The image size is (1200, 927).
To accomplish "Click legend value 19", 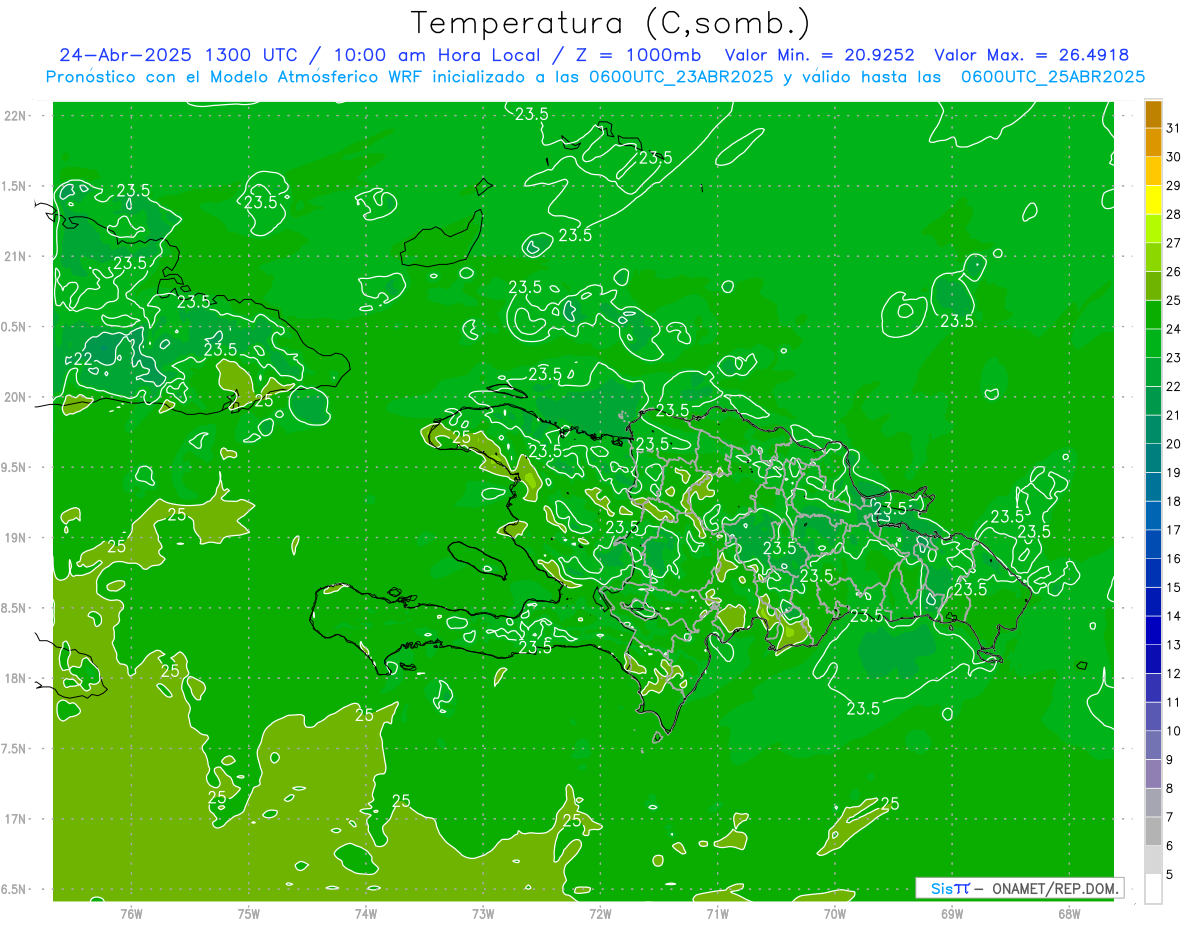I will click(x=1173, y=473).
